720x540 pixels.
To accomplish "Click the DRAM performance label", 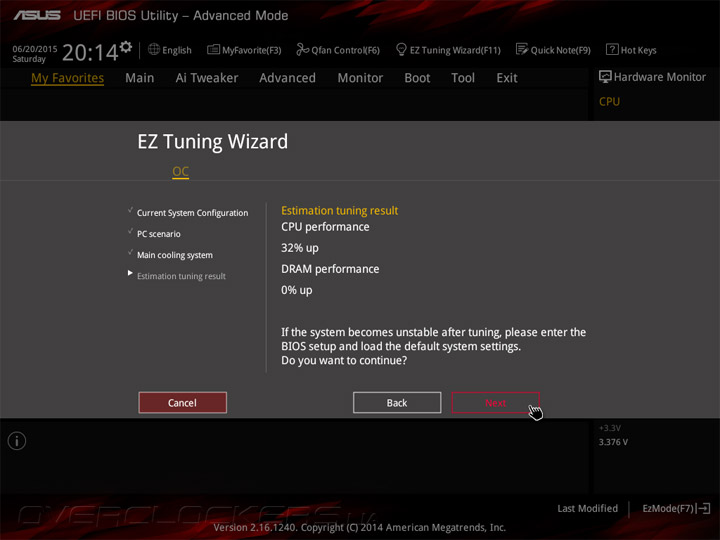I will [330, 269].
